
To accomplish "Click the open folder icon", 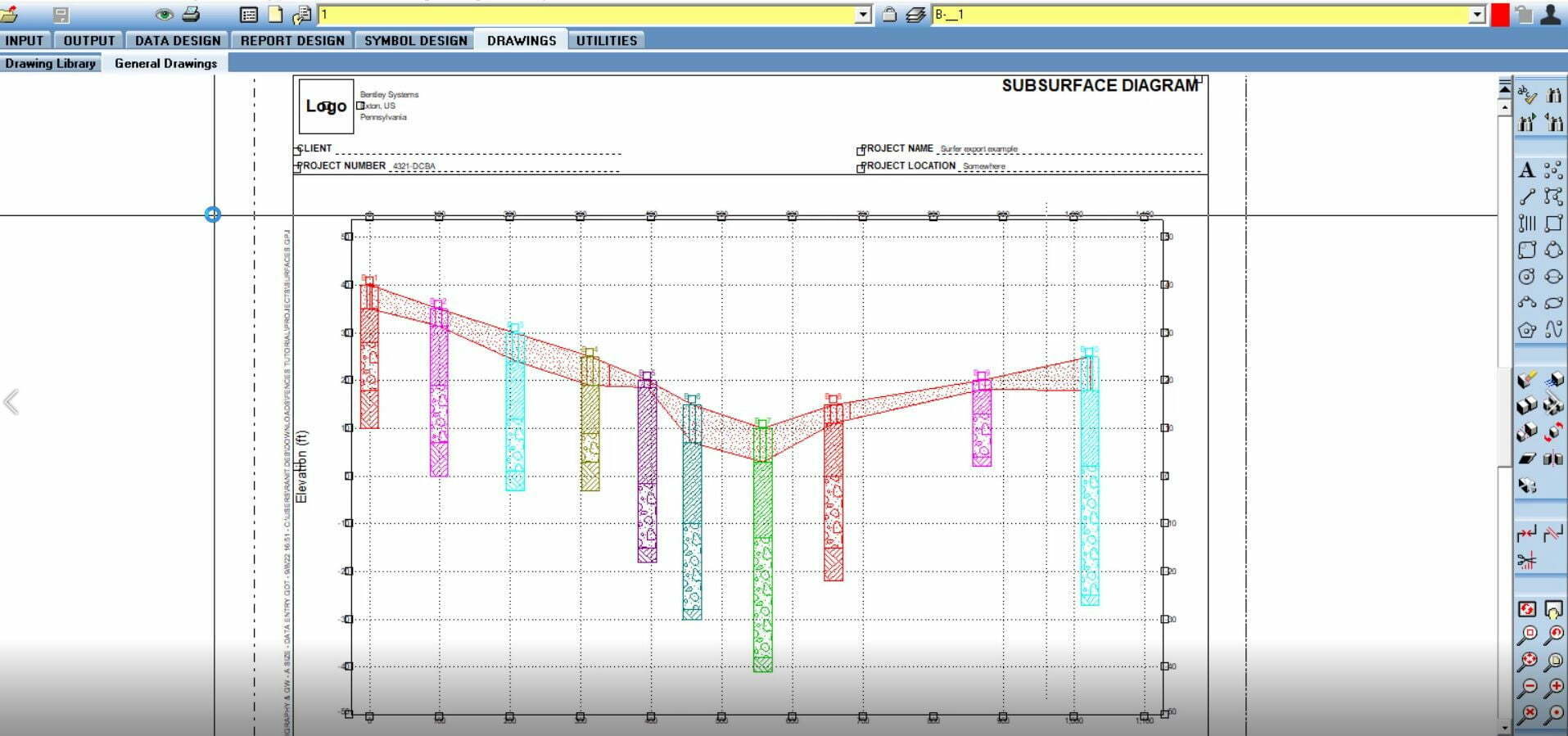I will point(9,14).
